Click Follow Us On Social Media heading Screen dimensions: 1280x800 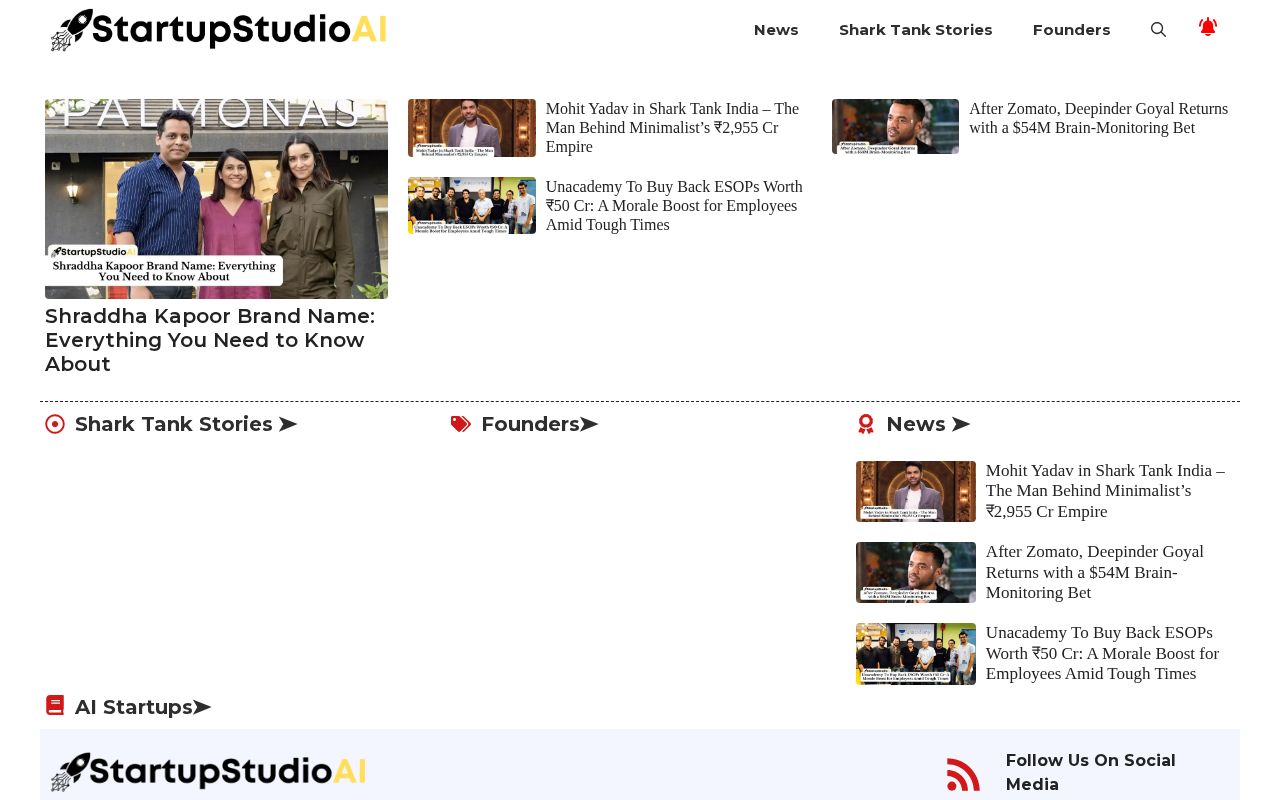tap(1091, 772)
